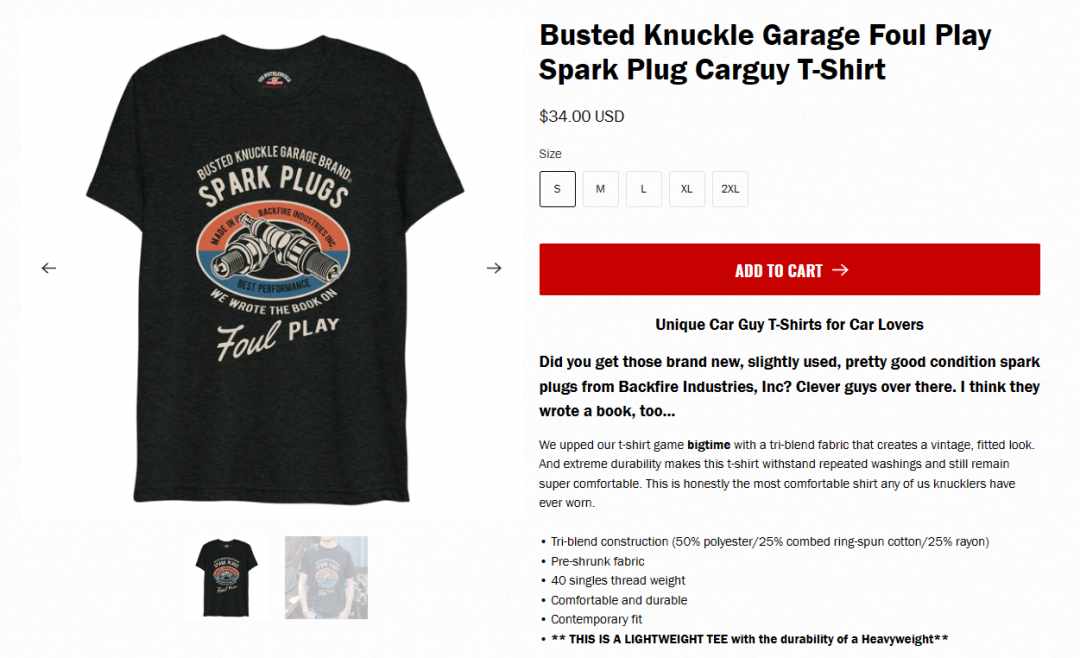Click arrow icon inside Add to Cart

click(x=840, y=270)
